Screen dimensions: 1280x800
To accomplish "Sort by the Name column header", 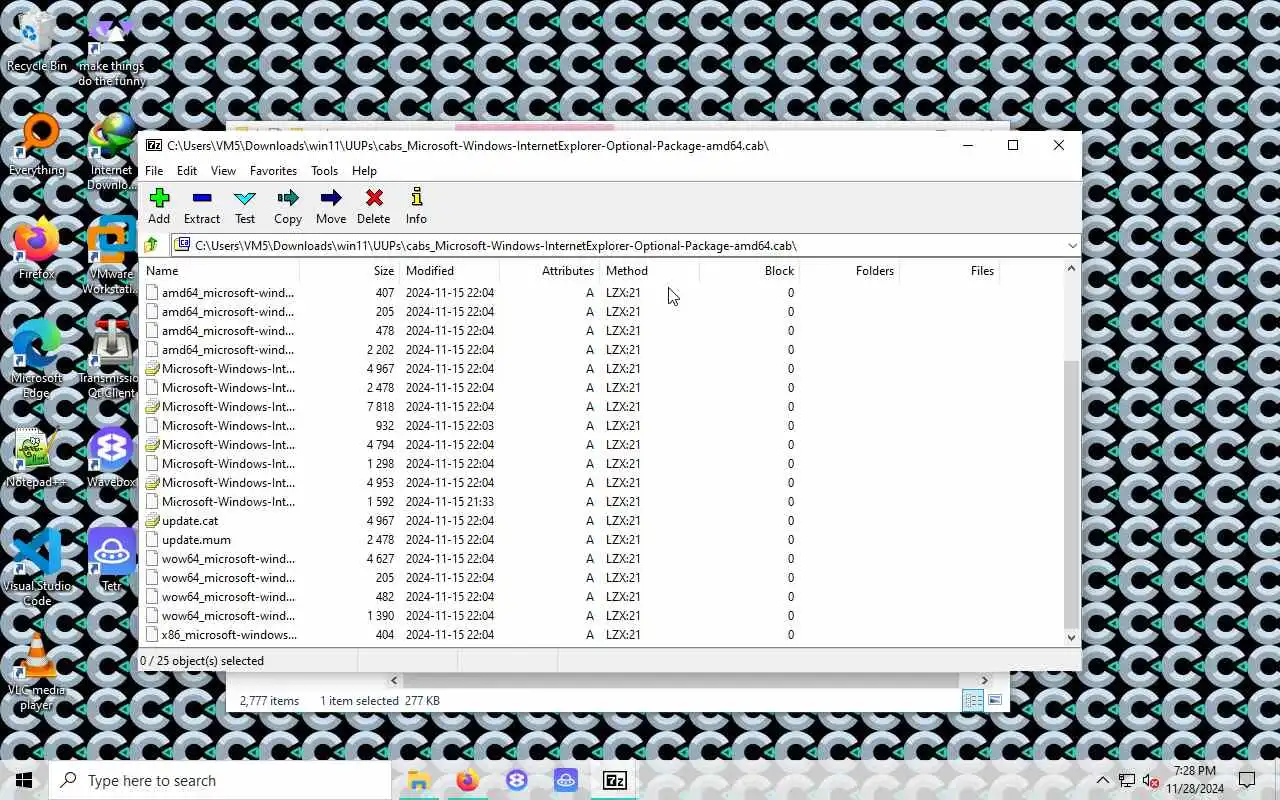I will coord(220,271).
